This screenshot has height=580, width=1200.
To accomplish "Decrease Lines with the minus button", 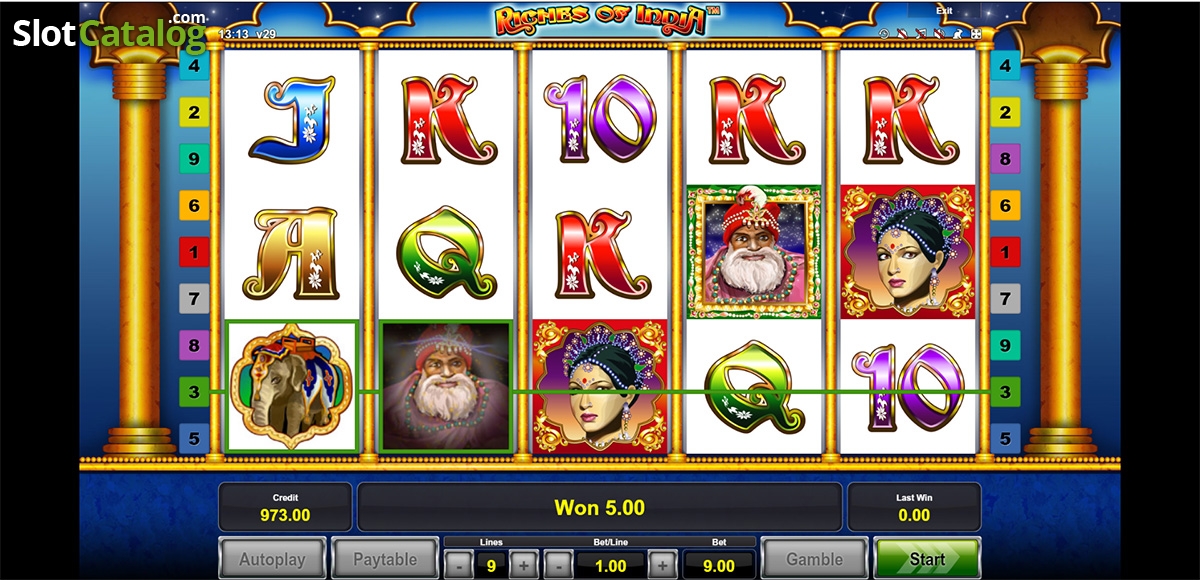I will 457,565.
